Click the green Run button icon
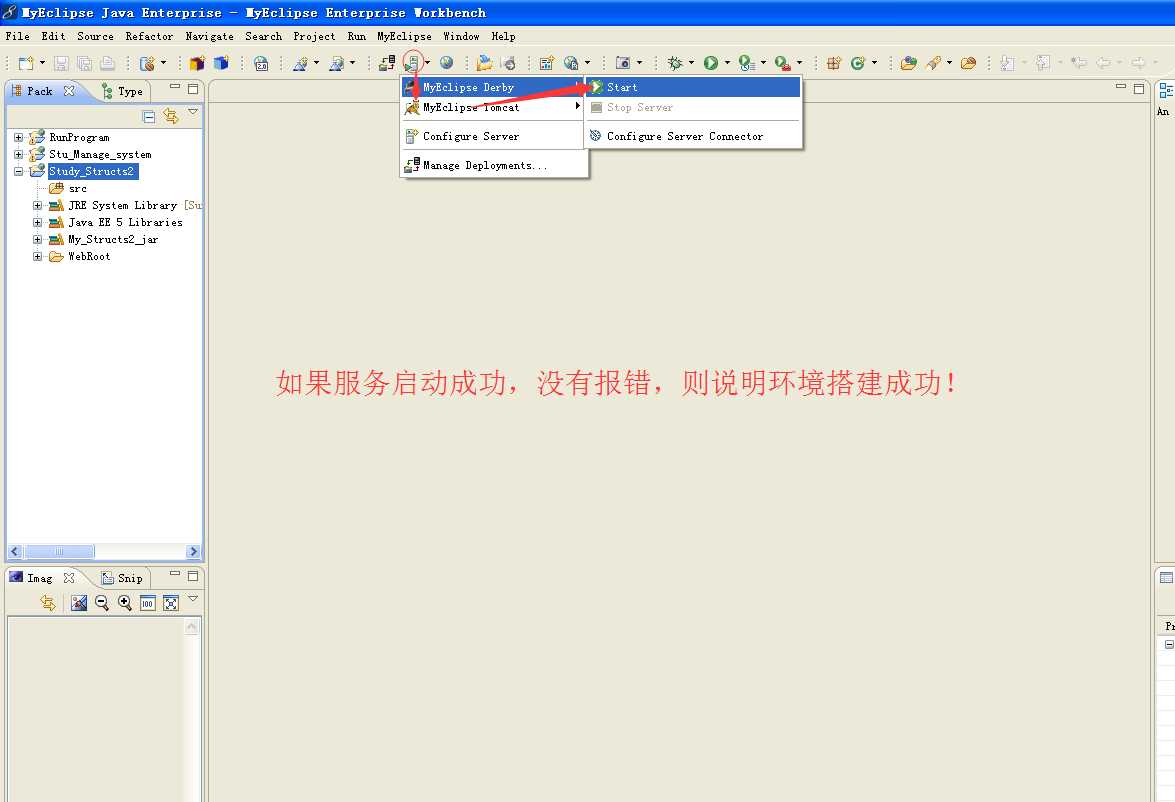 pos(711,64)
